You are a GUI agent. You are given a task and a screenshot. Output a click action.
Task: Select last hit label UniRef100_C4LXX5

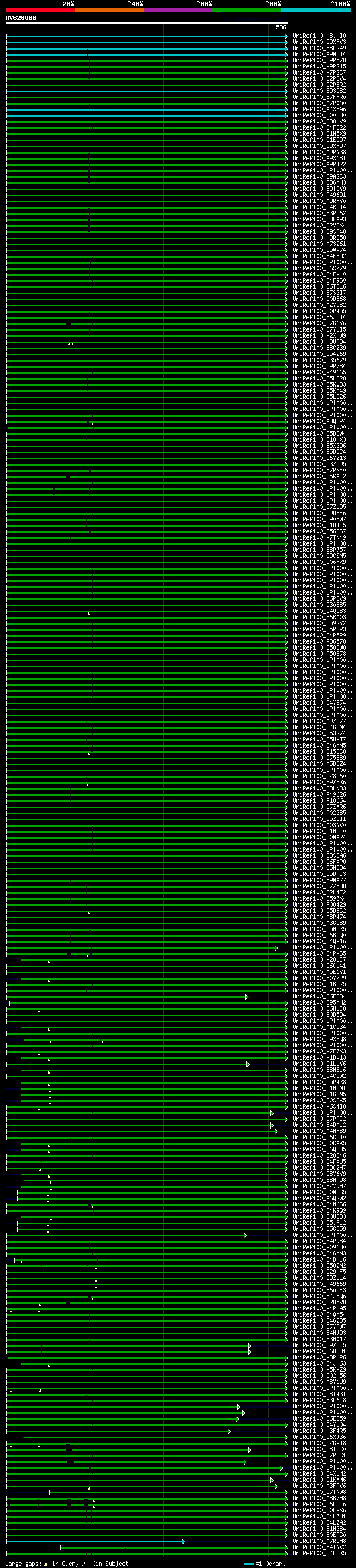coord(319,1554)
